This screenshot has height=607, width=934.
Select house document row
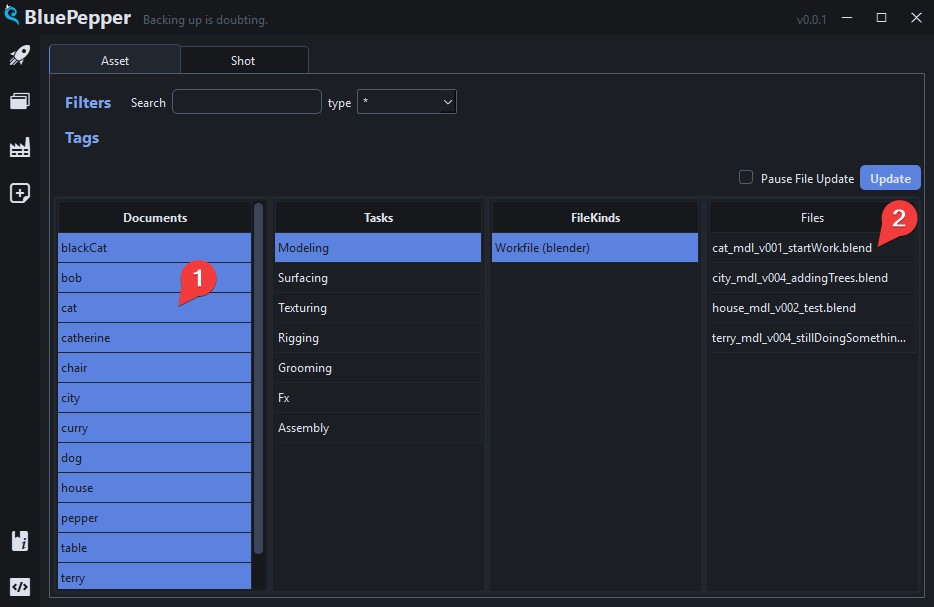click(x=154, y=488)
